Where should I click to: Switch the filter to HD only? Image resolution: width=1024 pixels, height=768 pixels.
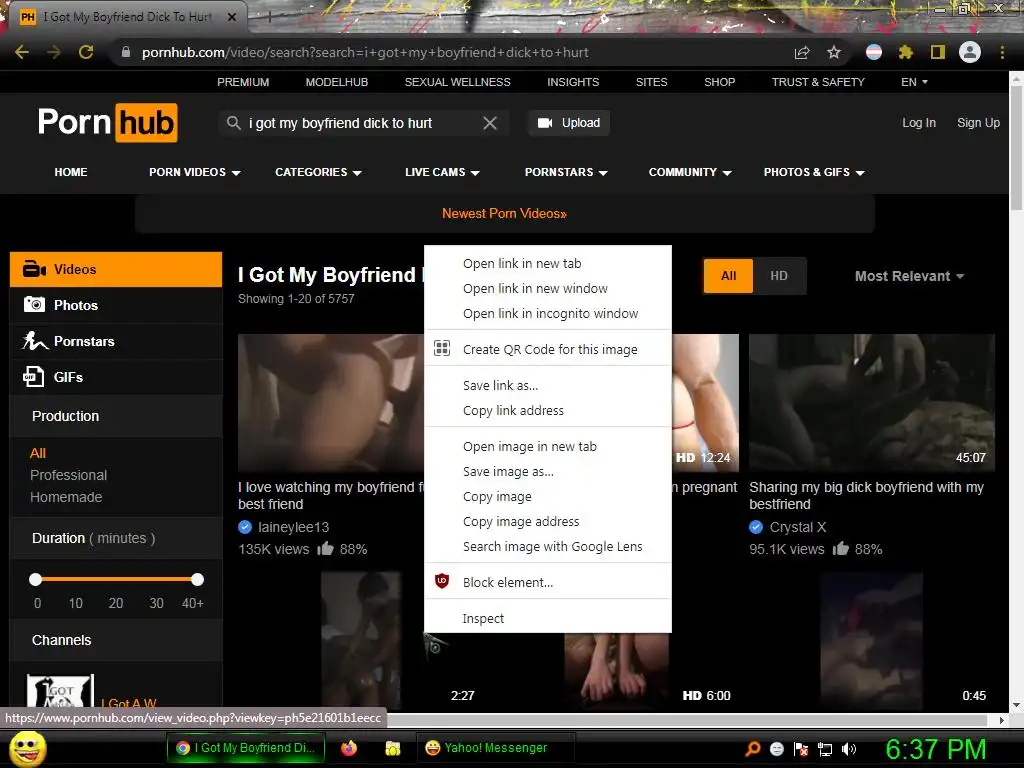pyautogui.click(x=779, y=276)
